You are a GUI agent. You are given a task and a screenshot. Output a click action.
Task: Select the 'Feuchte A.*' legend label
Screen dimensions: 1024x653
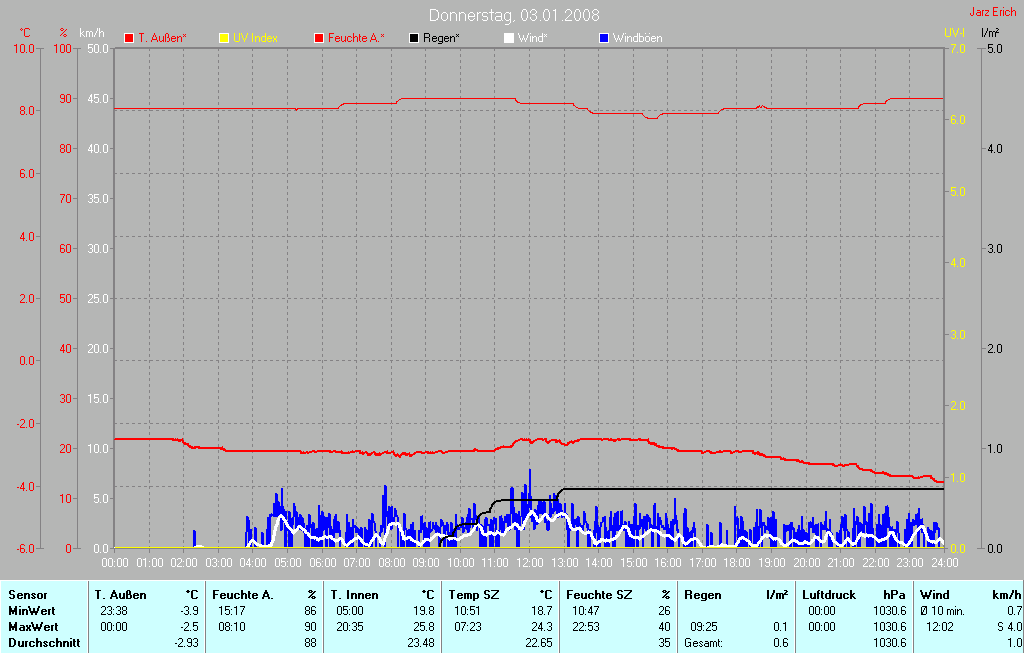pyautogui.click(x=356, y=38)
